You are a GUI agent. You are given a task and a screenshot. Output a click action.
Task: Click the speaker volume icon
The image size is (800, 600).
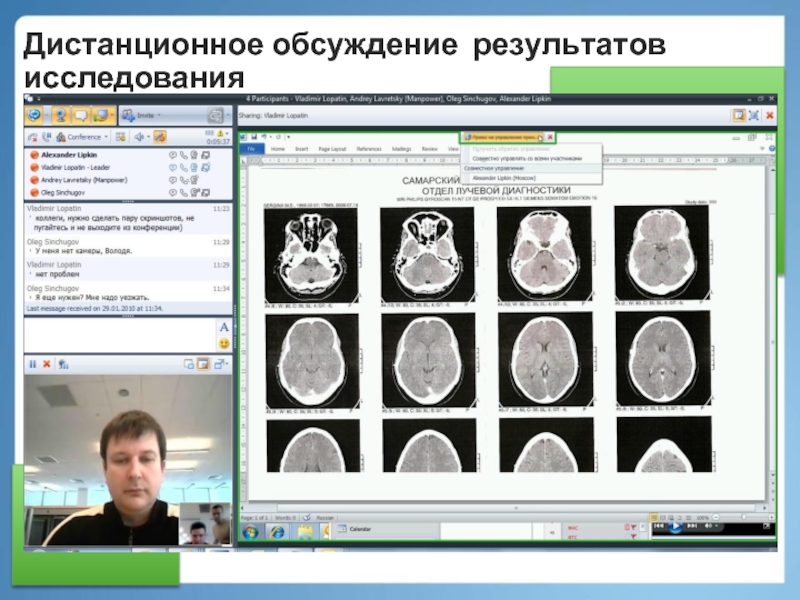138,137
